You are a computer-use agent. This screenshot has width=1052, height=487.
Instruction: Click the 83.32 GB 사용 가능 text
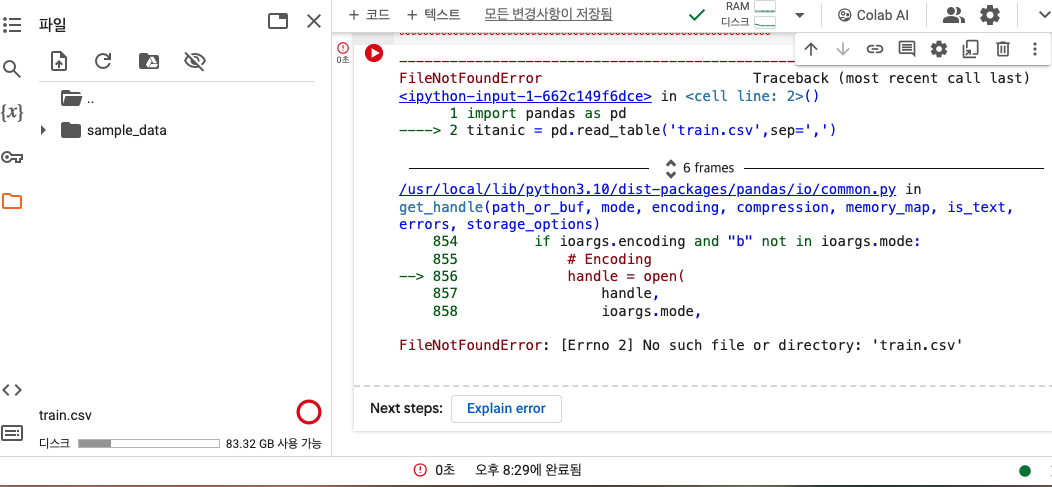(x=274, y=443)
